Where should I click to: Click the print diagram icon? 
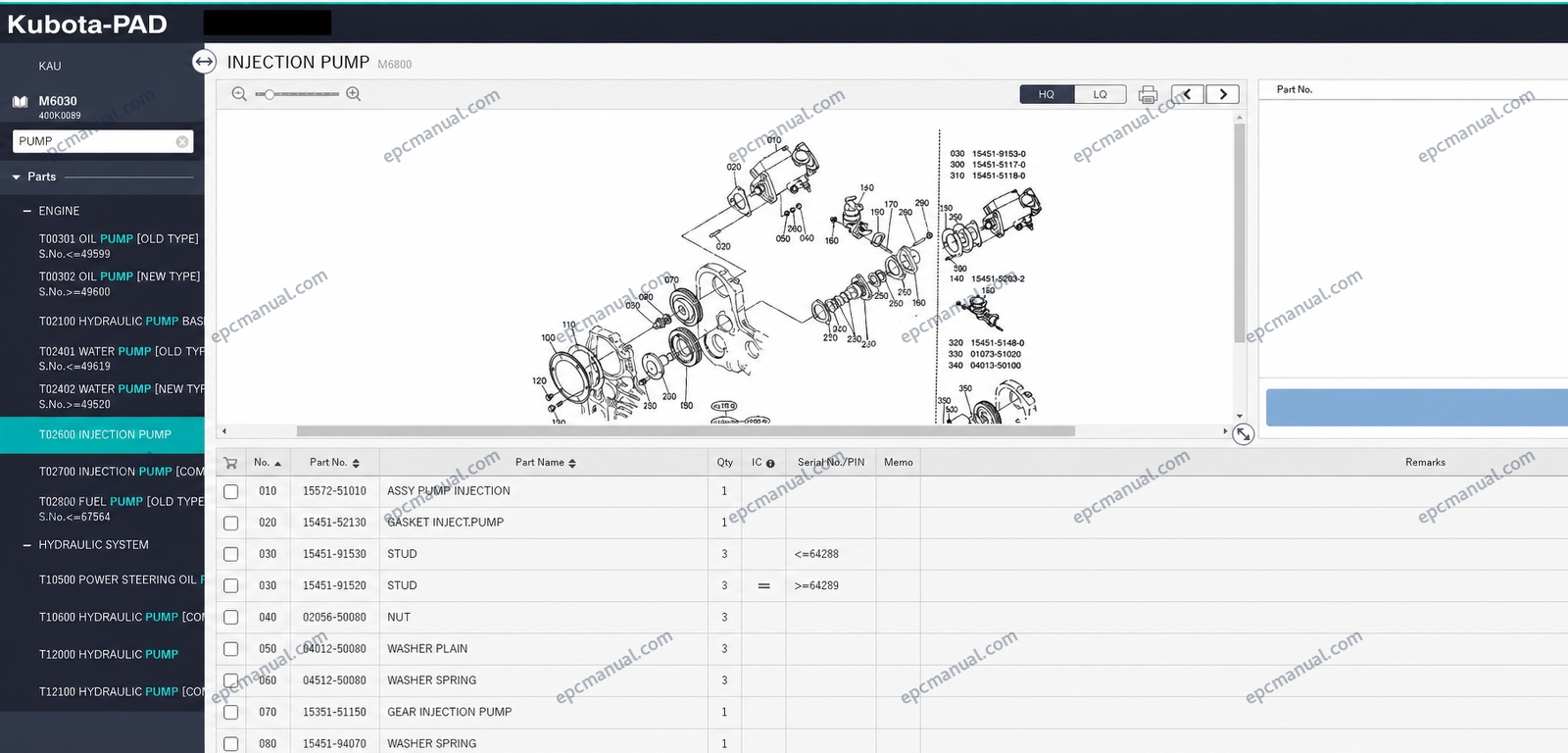pos(1148,95)
